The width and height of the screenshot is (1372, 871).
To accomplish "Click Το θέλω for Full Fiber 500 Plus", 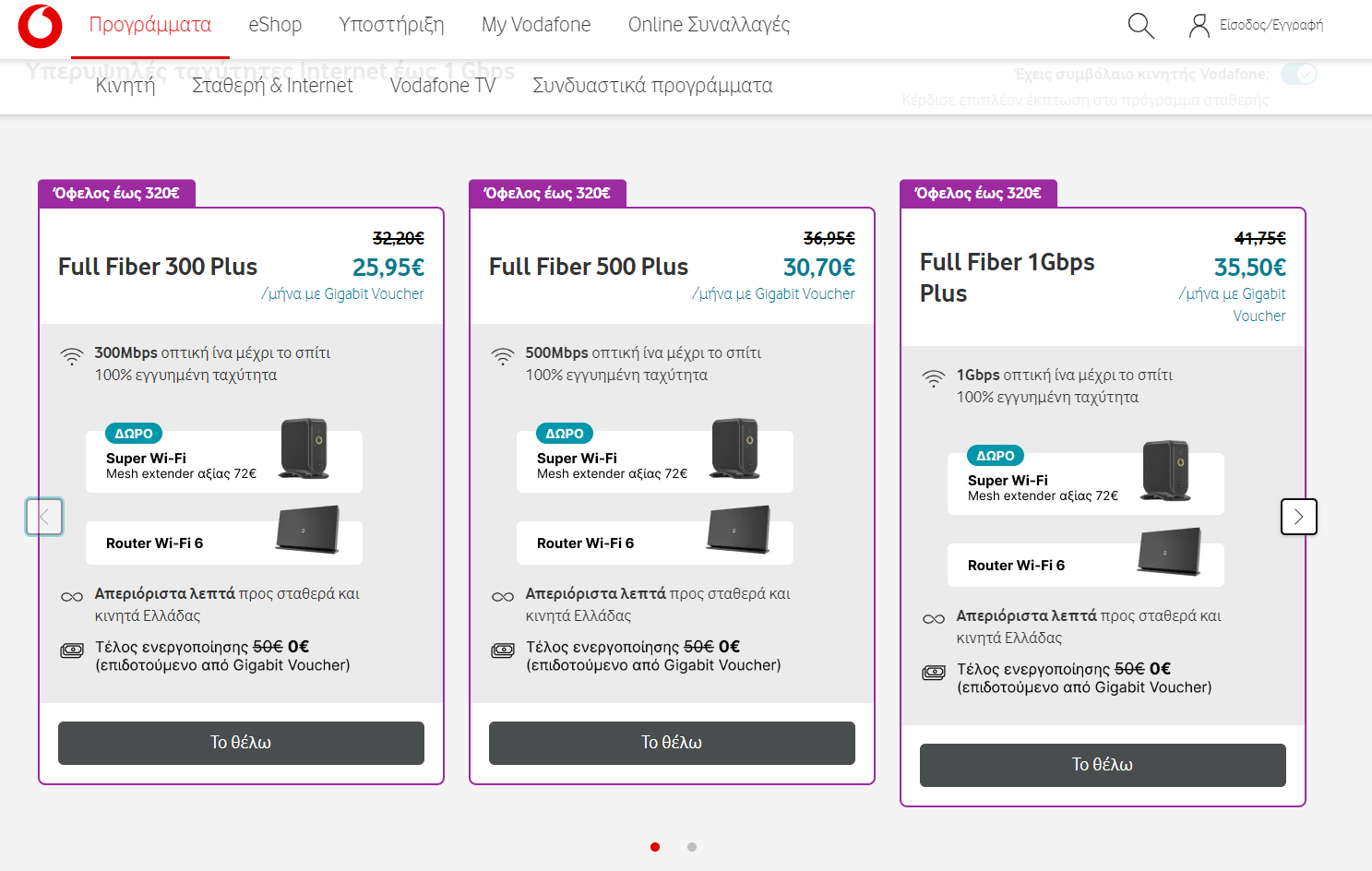I will pos(672,743).
